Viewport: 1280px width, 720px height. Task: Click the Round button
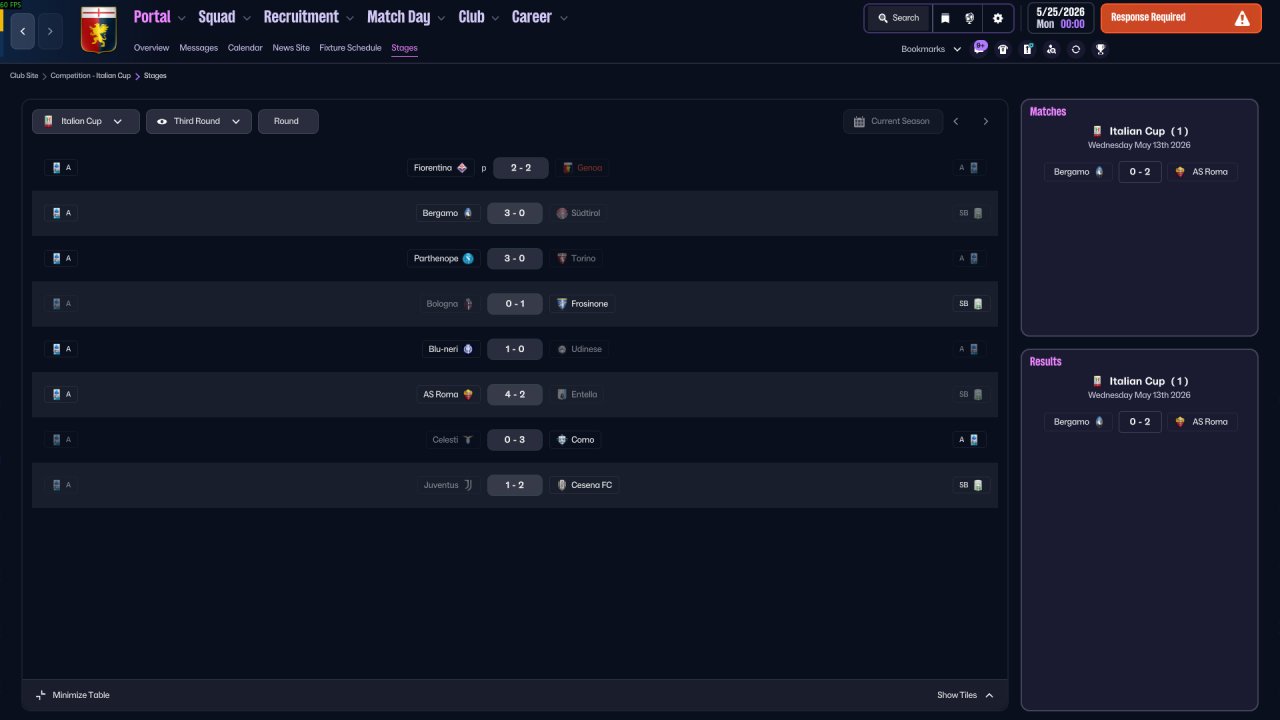(288, 121)
